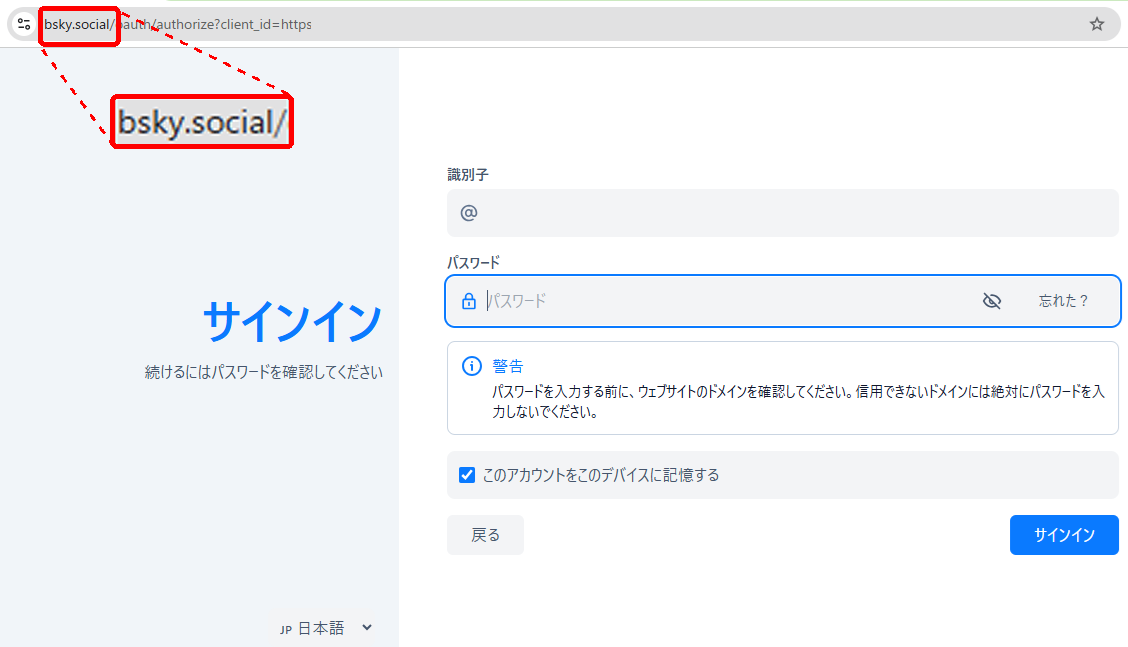Click the 警告 warning heading text
This screenshot has height=647, width=1128.
click(x=508, y=366)
